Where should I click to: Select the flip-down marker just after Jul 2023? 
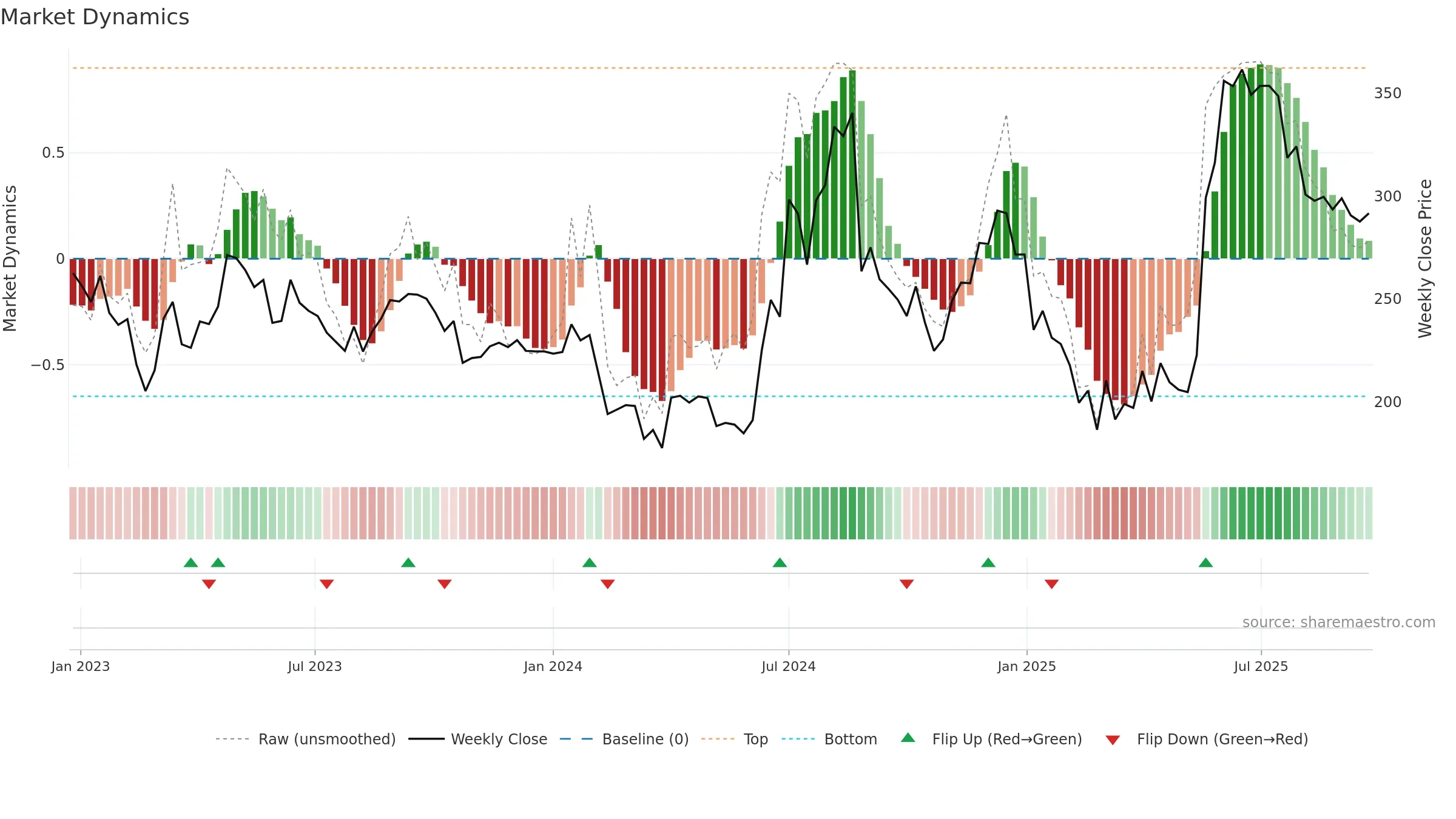click(326, 584)
